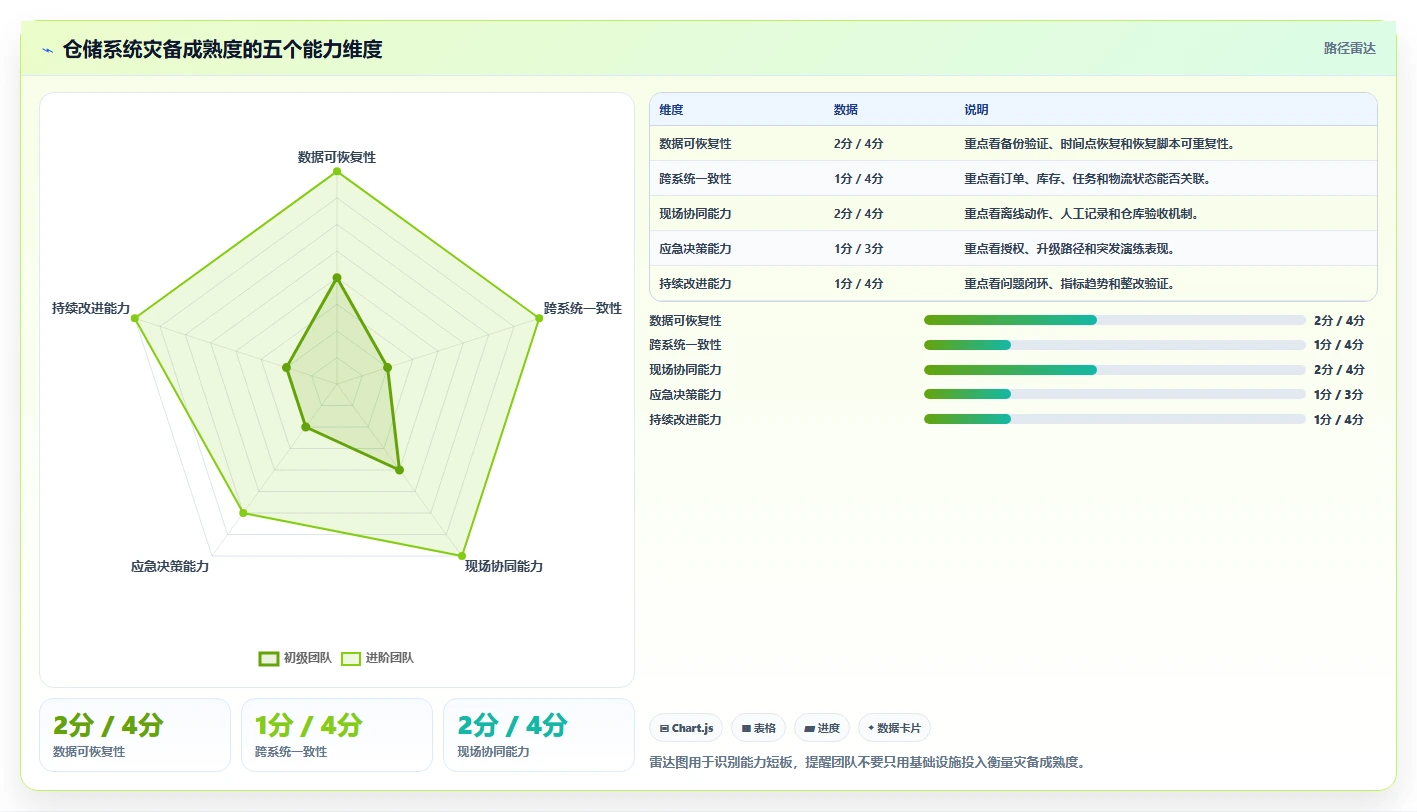Click the 跨系统一致性 radar axis label
1417x812 pixels.
(x=583, y=308)
